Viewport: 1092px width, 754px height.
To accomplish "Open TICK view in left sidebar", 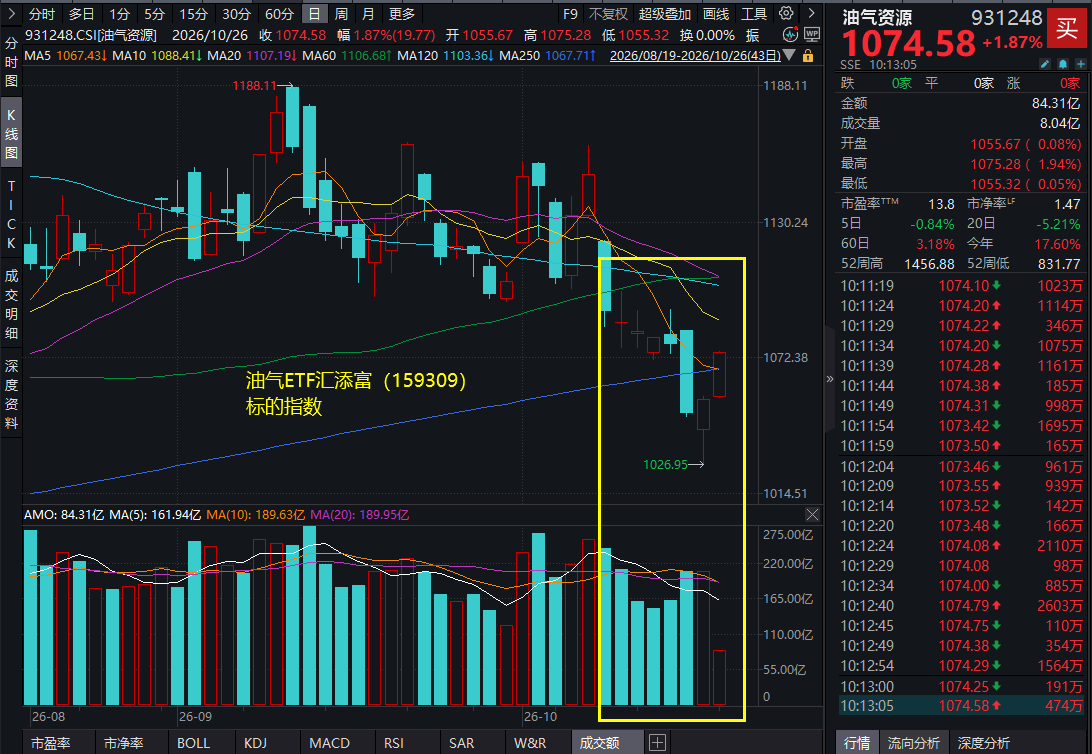I will [11, 214].
